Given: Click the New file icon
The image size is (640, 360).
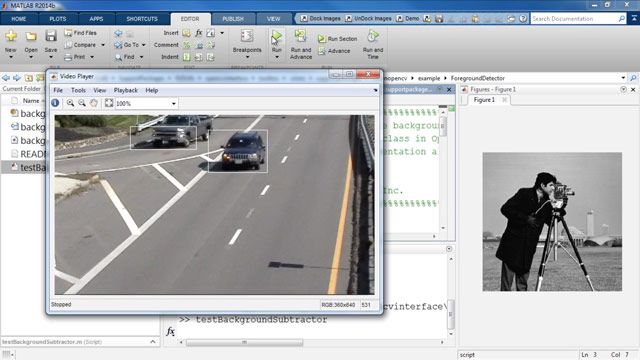Looking at the screenshot, I should (11, 36).
